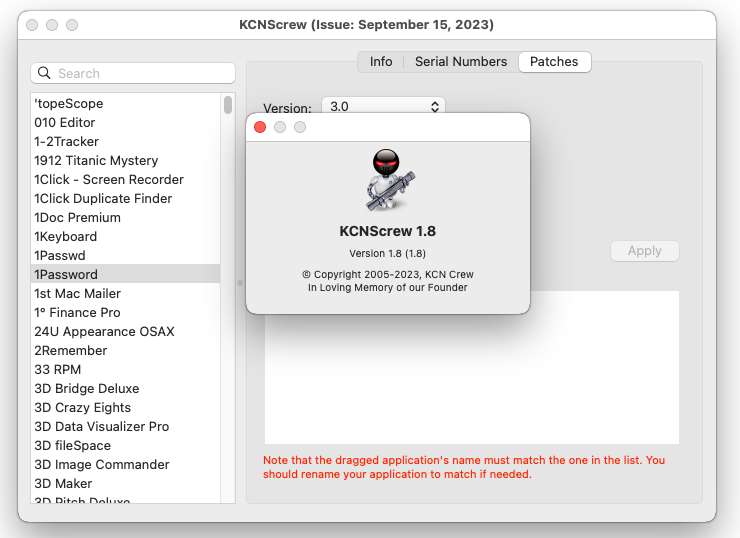
Task: Select the Patches tab
Action: pos(554,62)
